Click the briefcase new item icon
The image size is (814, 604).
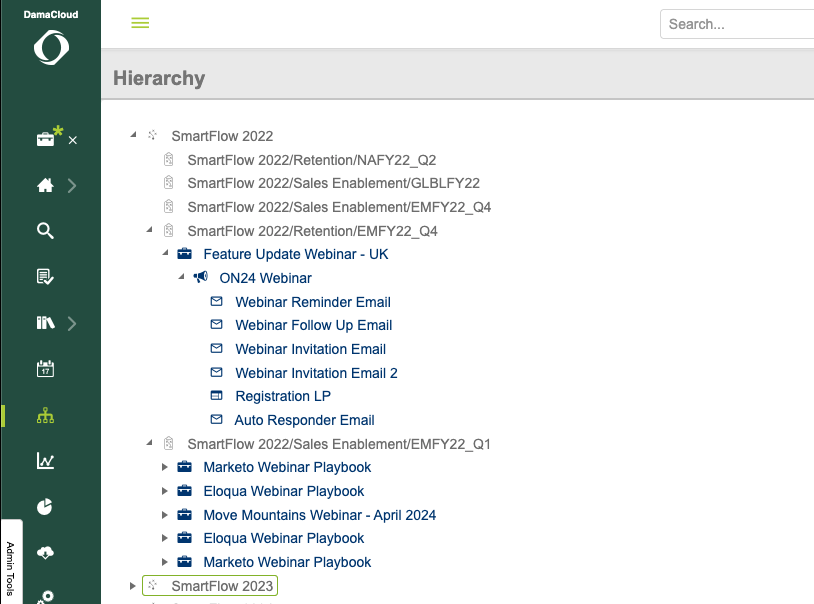coord(47,139)
